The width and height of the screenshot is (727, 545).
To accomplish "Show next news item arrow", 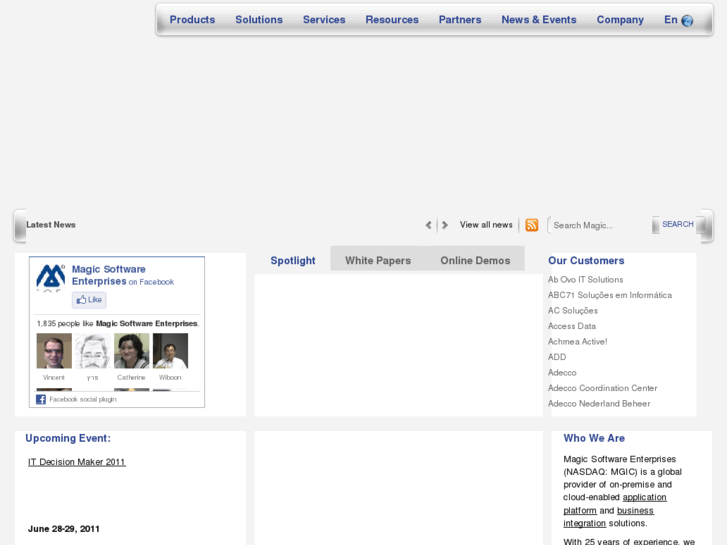I will 445,225.
